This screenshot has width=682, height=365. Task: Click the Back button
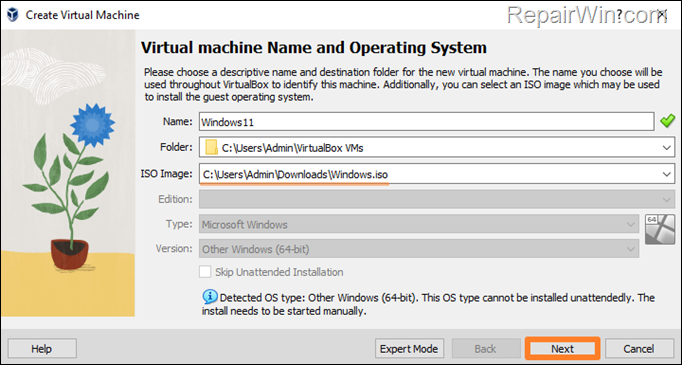(x=485, y=348)
